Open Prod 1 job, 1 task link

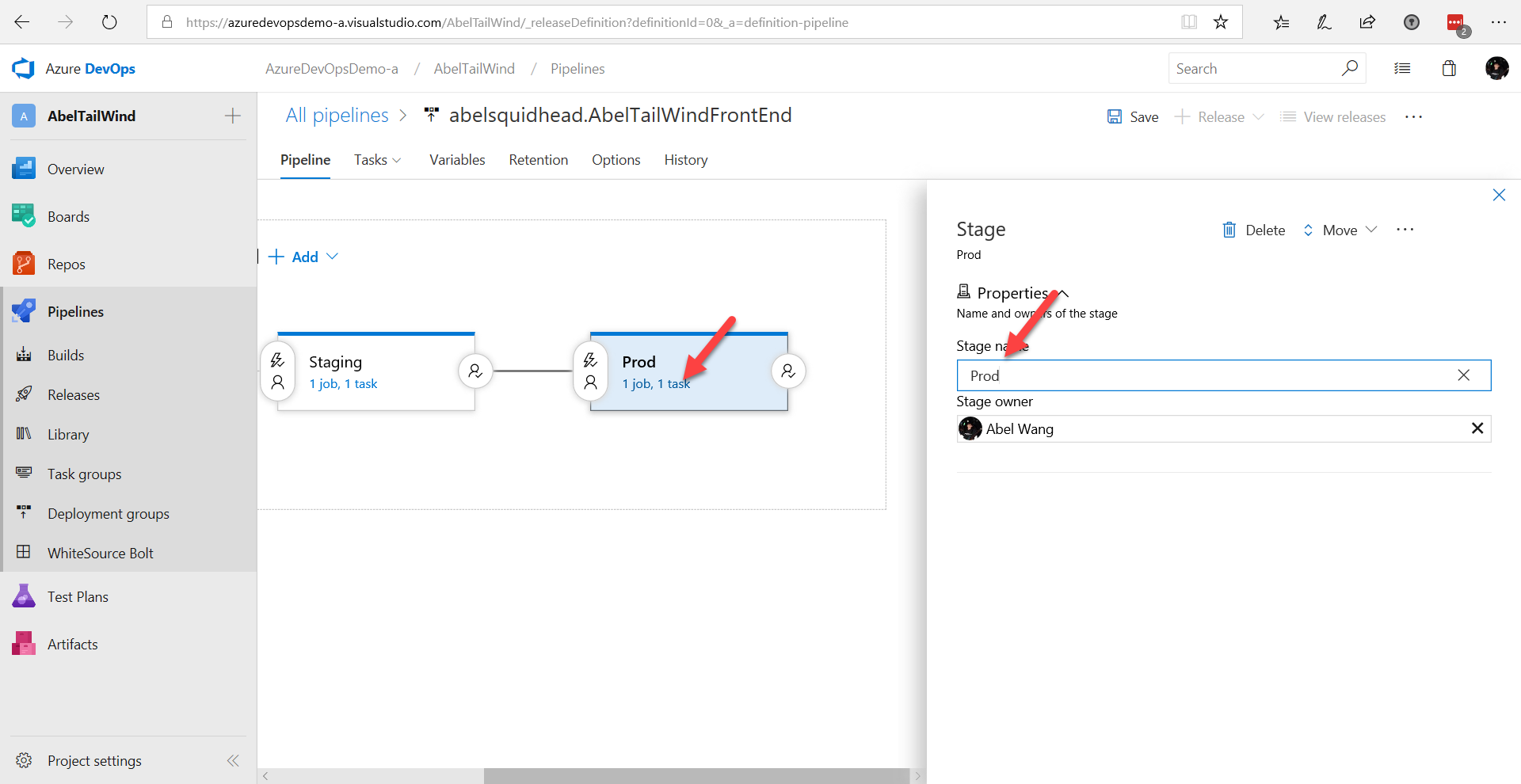656,384
